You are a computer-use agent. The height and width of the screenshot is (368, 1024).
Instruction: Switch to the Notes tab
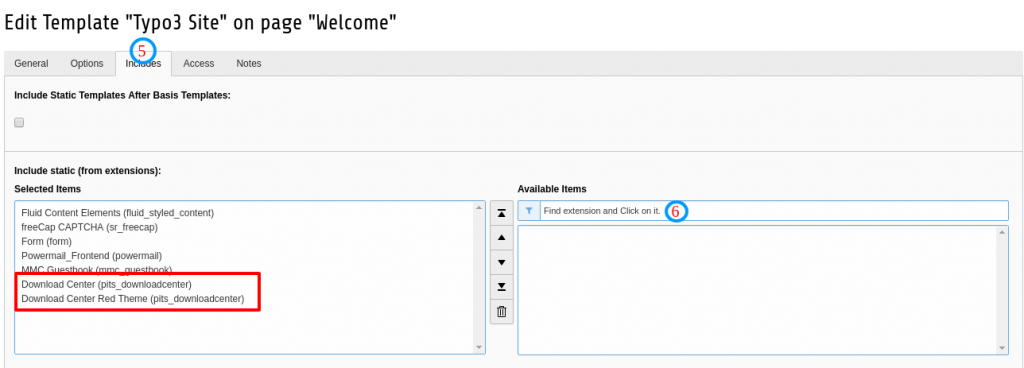[249, 63]
